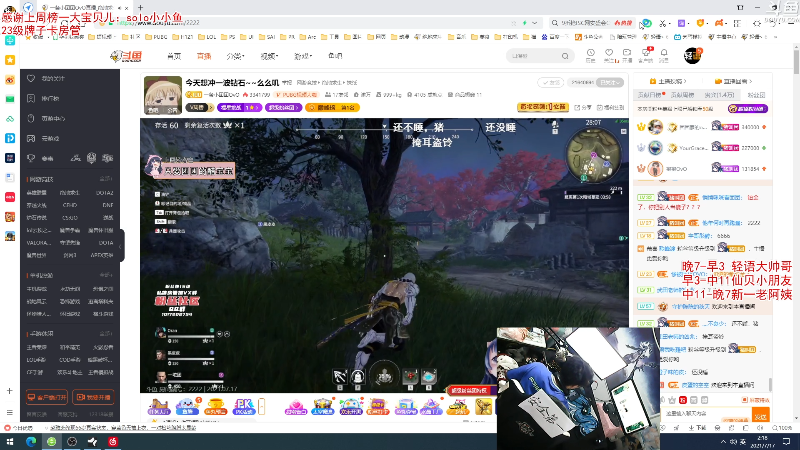Screen dimensions: 800x450
Task: Expand the purple star-level badge under the title
Action: click(239, 108)
